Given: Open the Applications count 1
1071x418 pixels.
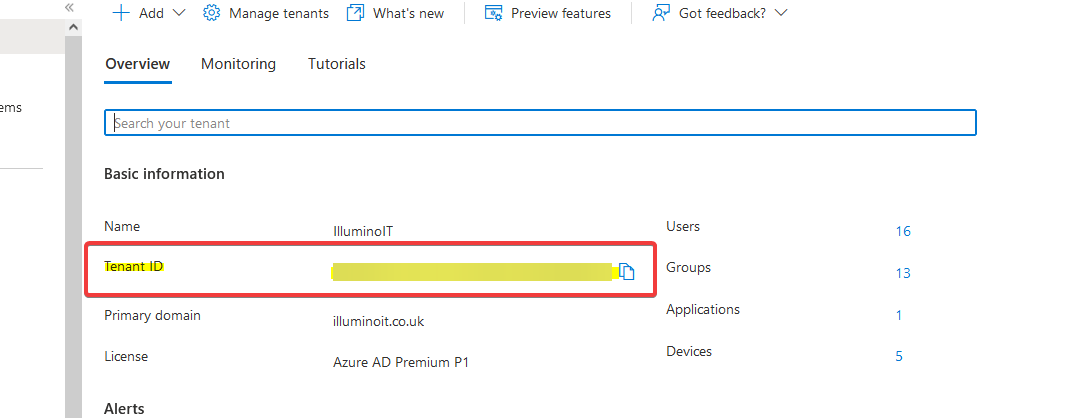Looking at the screenshot, I should 899,315.
